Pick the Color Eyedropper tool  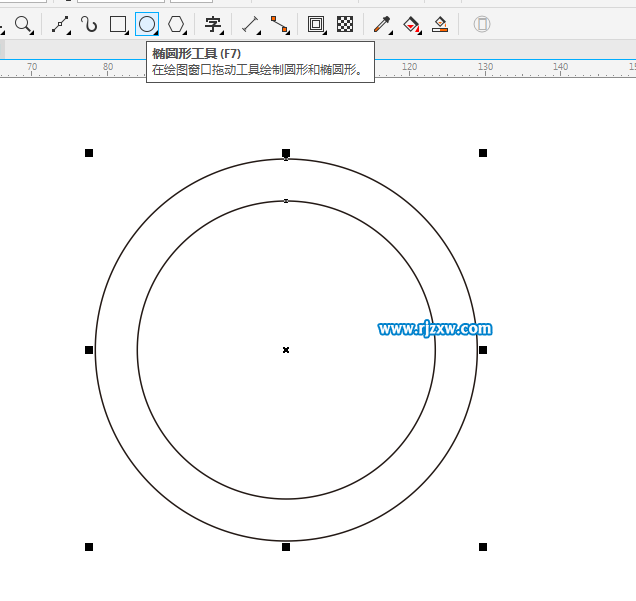(381, 24)
